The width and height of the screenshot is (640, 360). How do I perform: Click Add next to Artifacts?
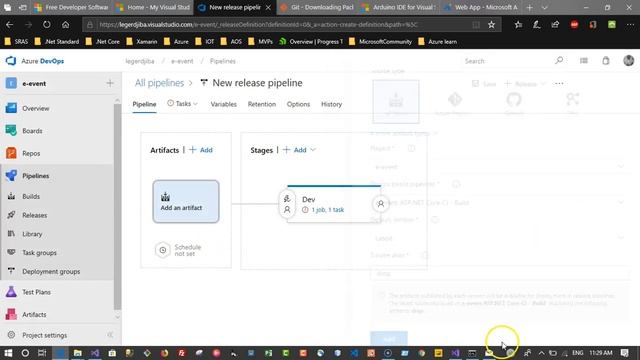[x=201, y=150]
